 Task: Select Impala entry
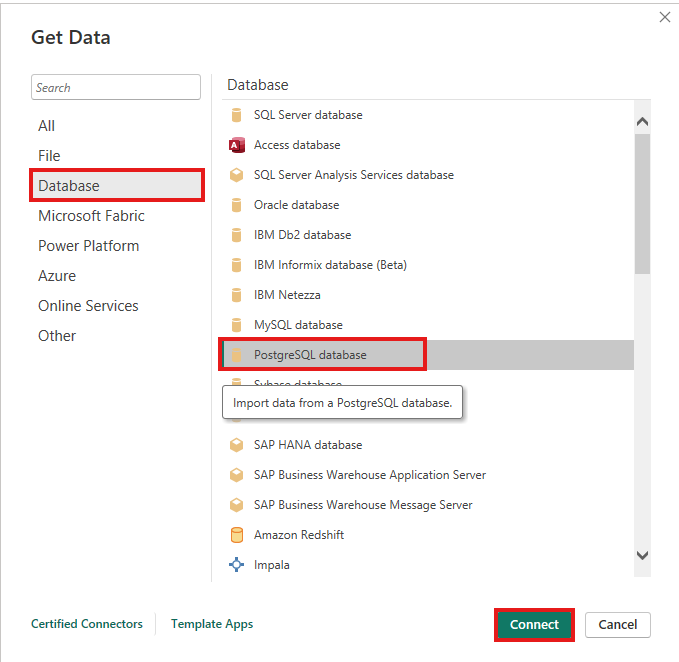click(x=428, y=565)
